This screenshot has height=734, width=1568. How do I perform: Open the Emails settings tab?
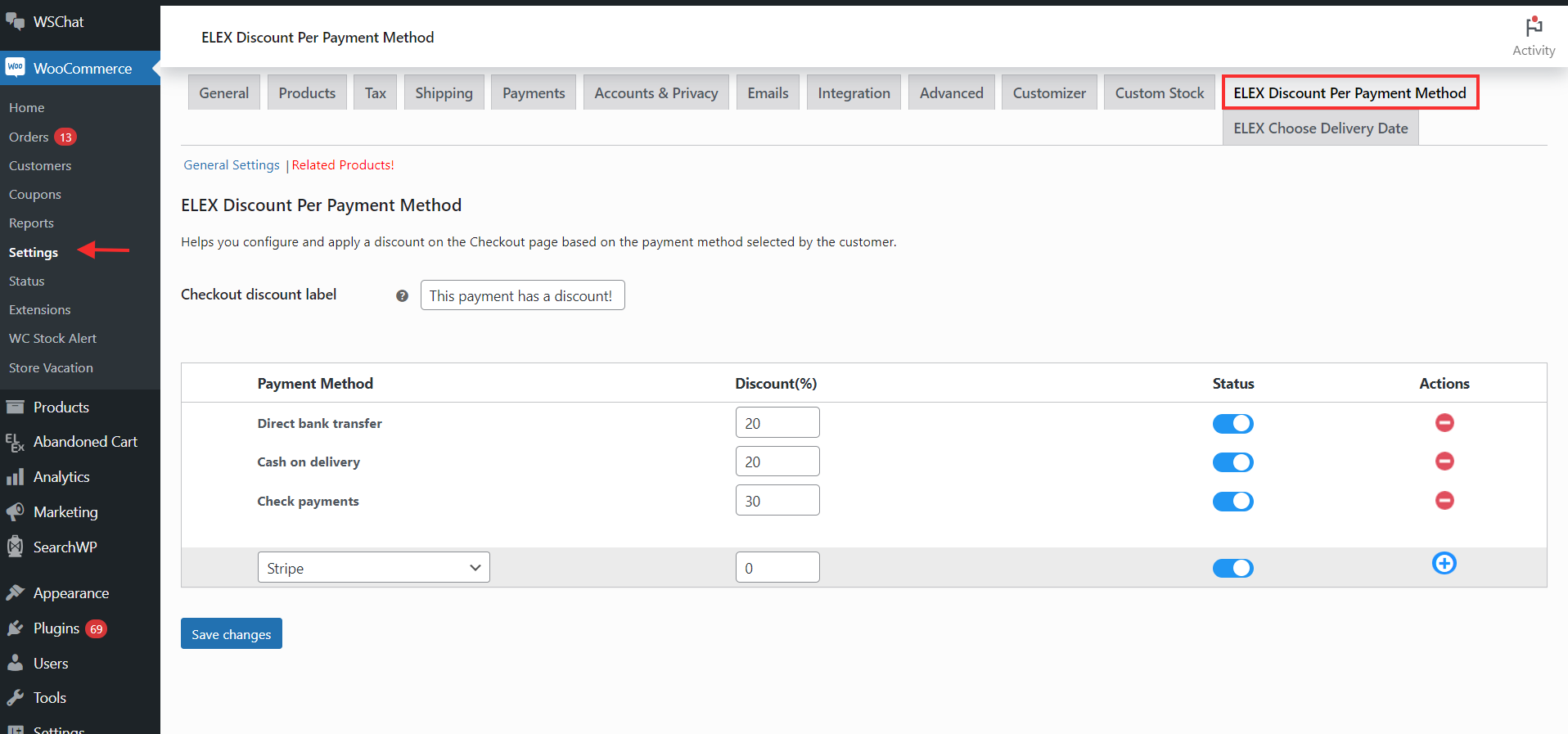[768, 92]
